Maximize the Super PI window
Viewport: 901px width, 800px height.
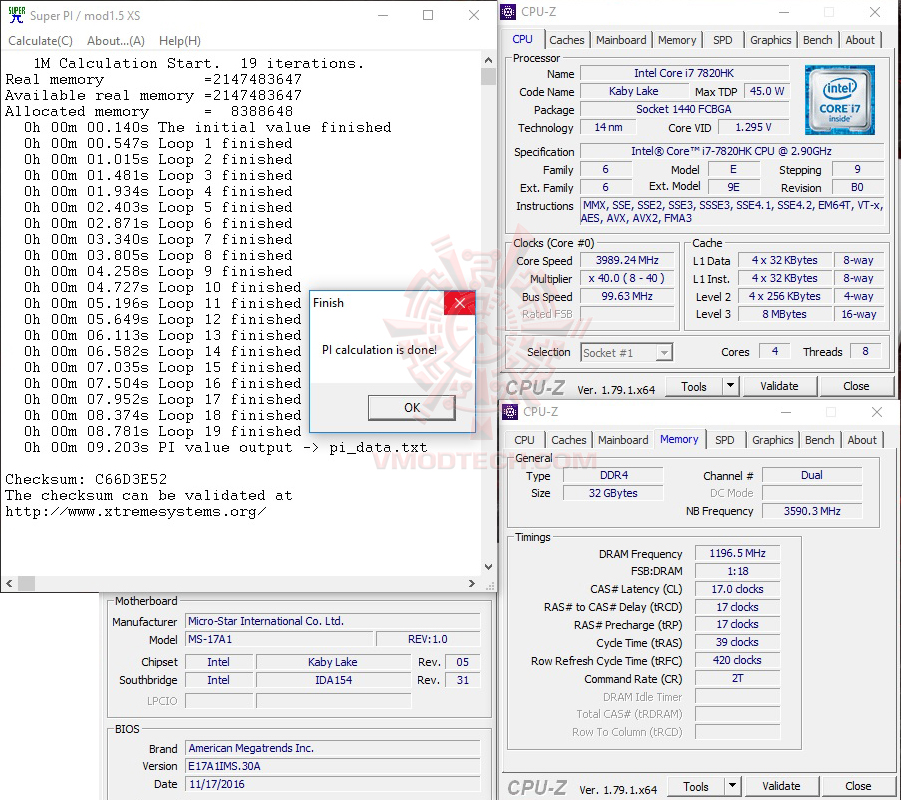click(x=428, y=15)
